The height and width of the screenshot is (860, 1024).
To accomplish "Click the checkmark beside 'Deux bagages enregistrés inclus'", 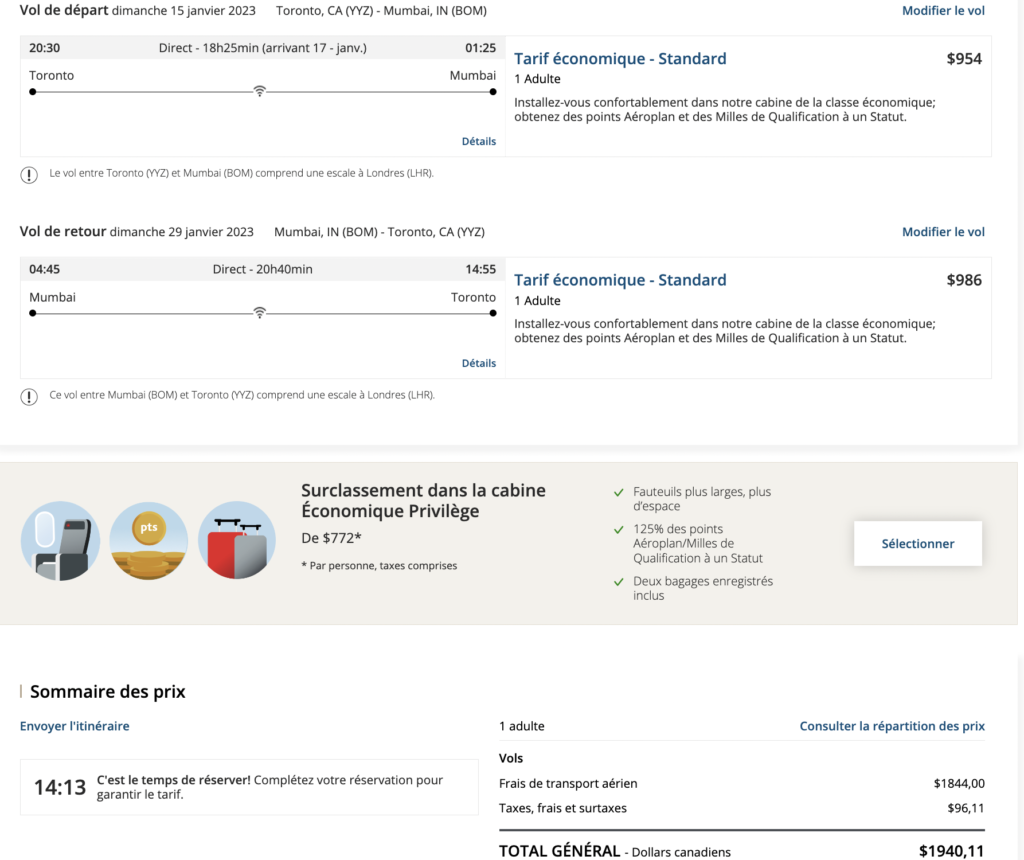I will pyautogui.click(x=620, y=581).
